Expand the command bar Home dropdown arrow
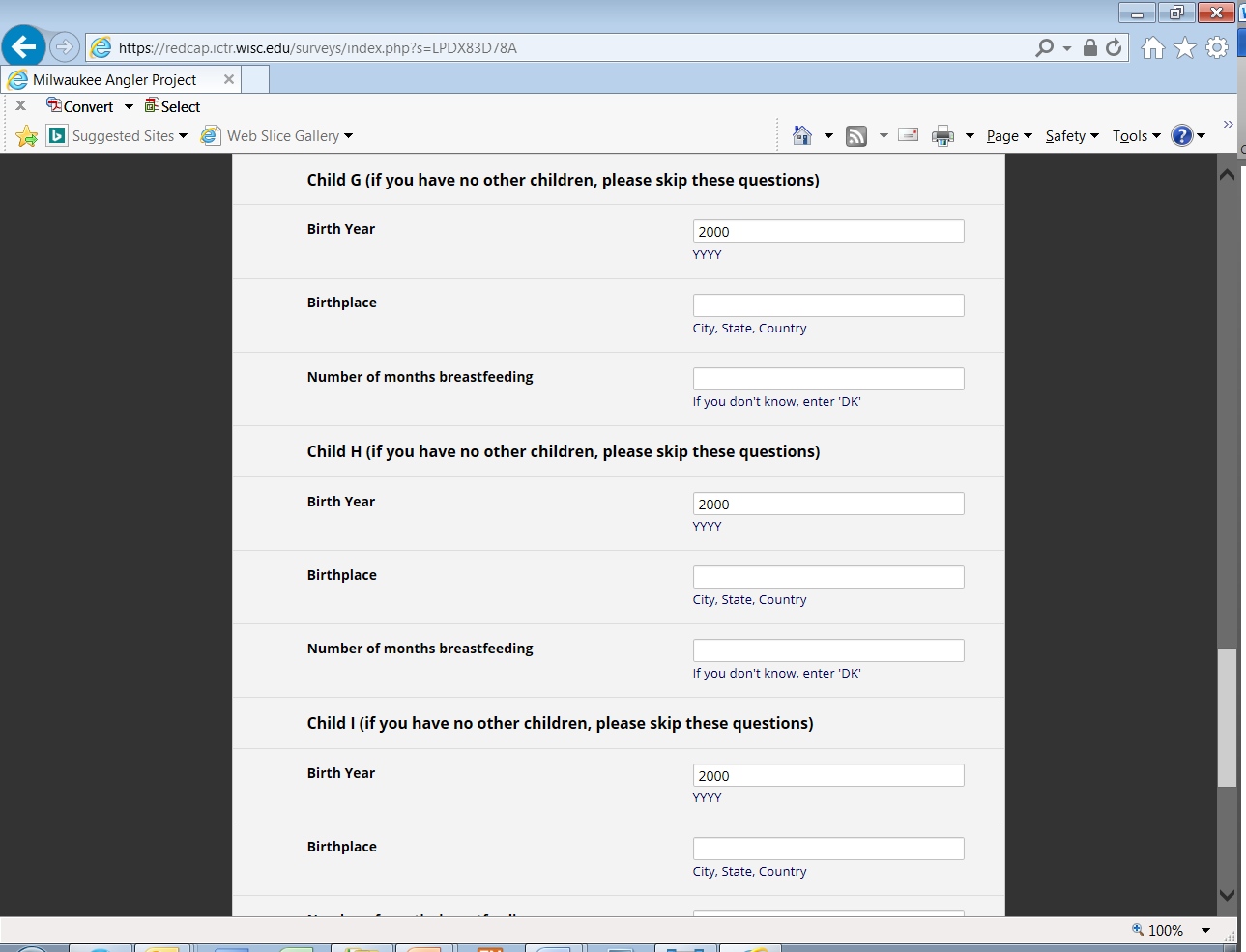Image resolution: width=1246 pixels, height=952 pixels. coord(828,136)
